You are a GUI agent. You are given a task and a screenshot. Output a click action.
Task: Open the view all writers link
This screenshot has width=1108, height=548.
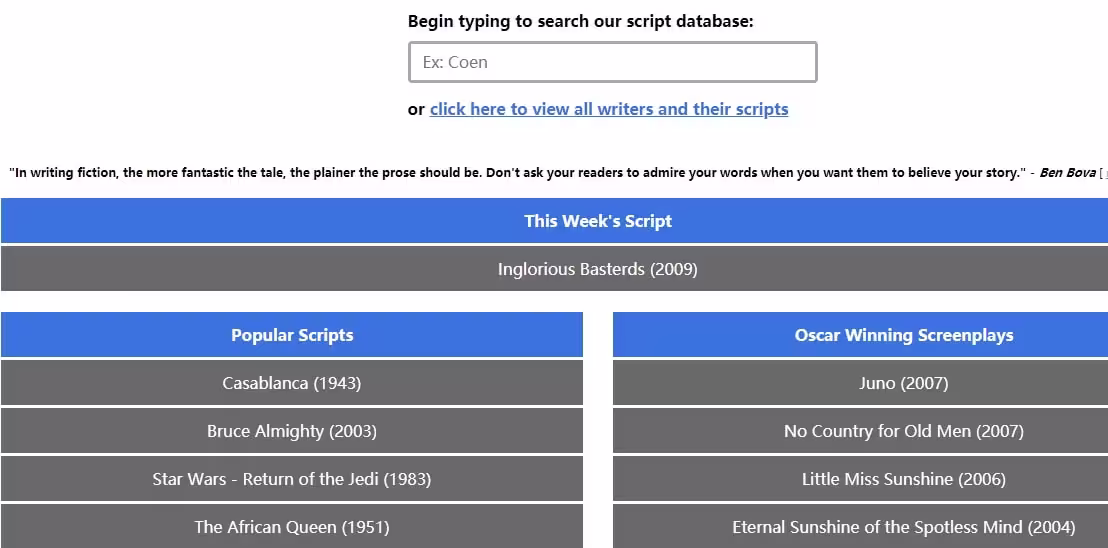click(x=608, y=109)
